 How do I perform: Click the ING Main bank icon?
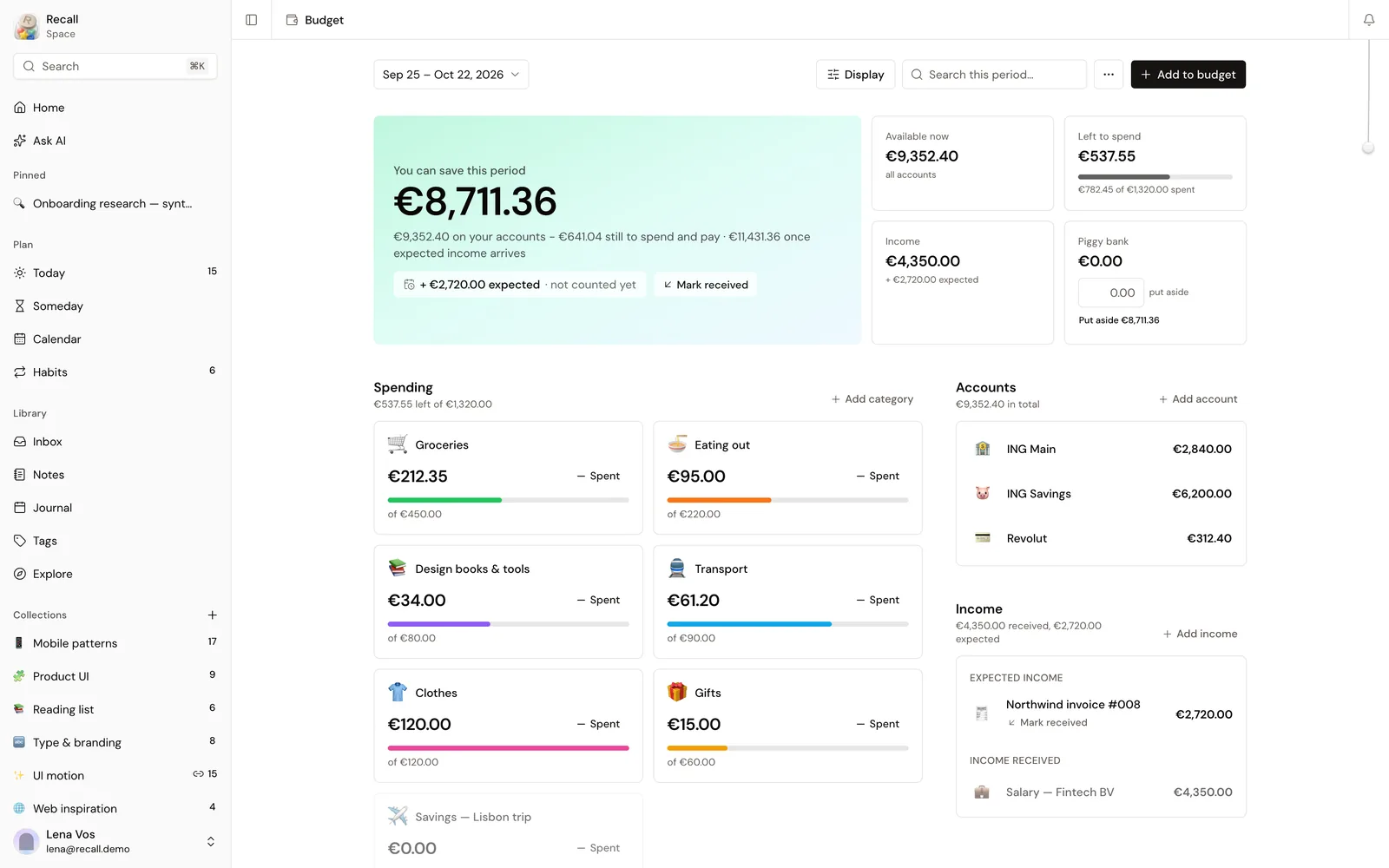tap(983, 449)
